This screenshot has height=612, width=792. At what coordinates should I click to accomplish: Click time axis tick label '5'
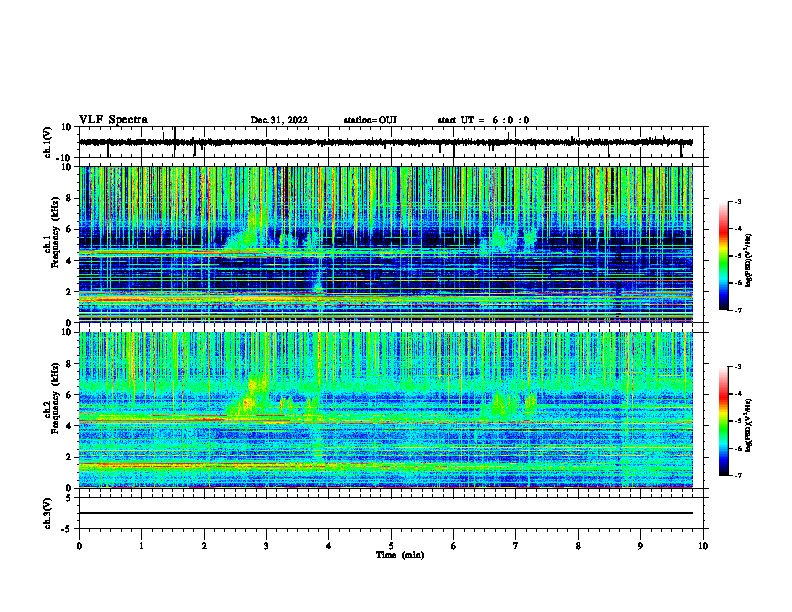pyautogui.click(x=391, y=546)
